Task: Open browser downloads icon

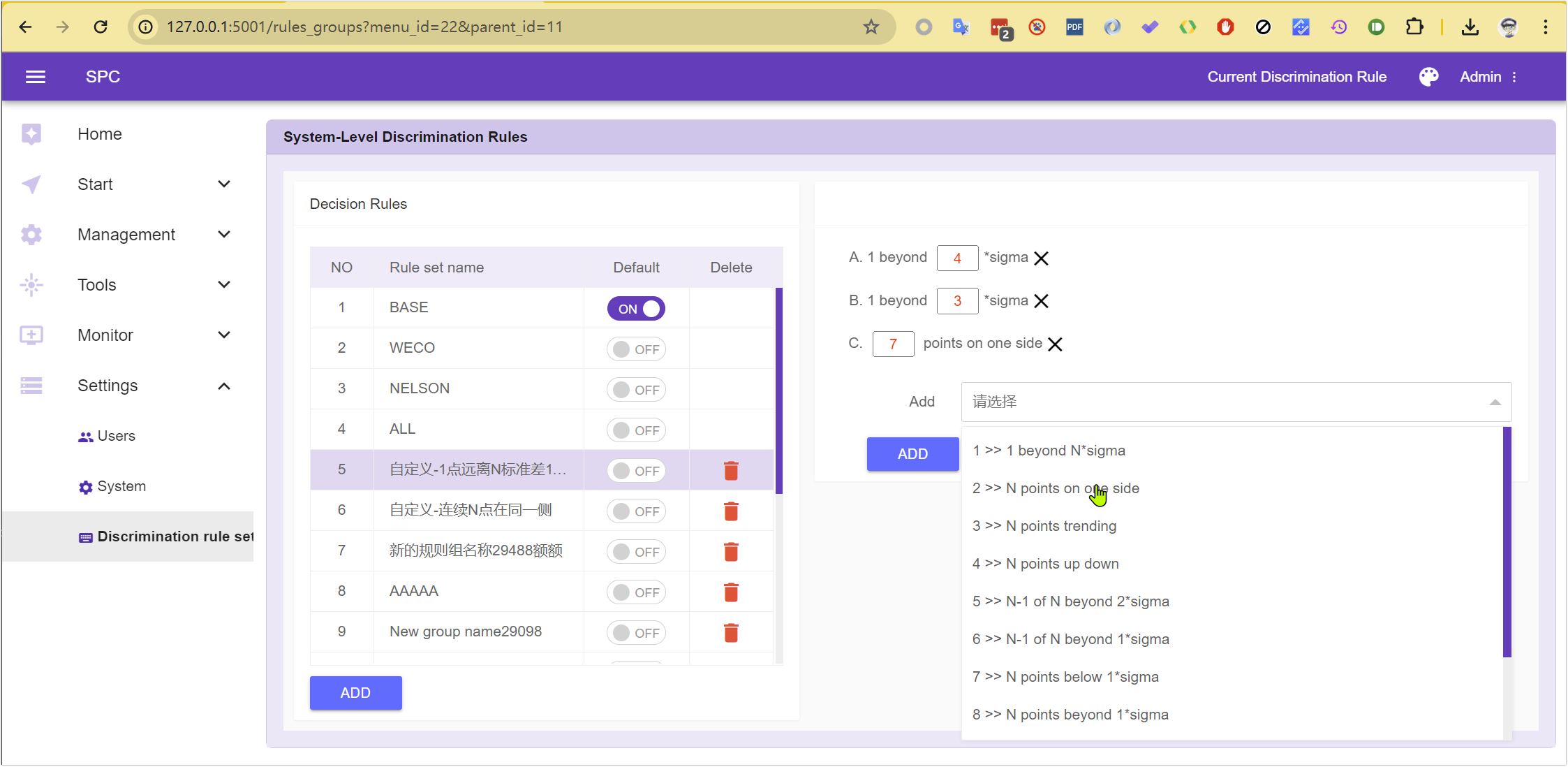Action: (1470, 27)
